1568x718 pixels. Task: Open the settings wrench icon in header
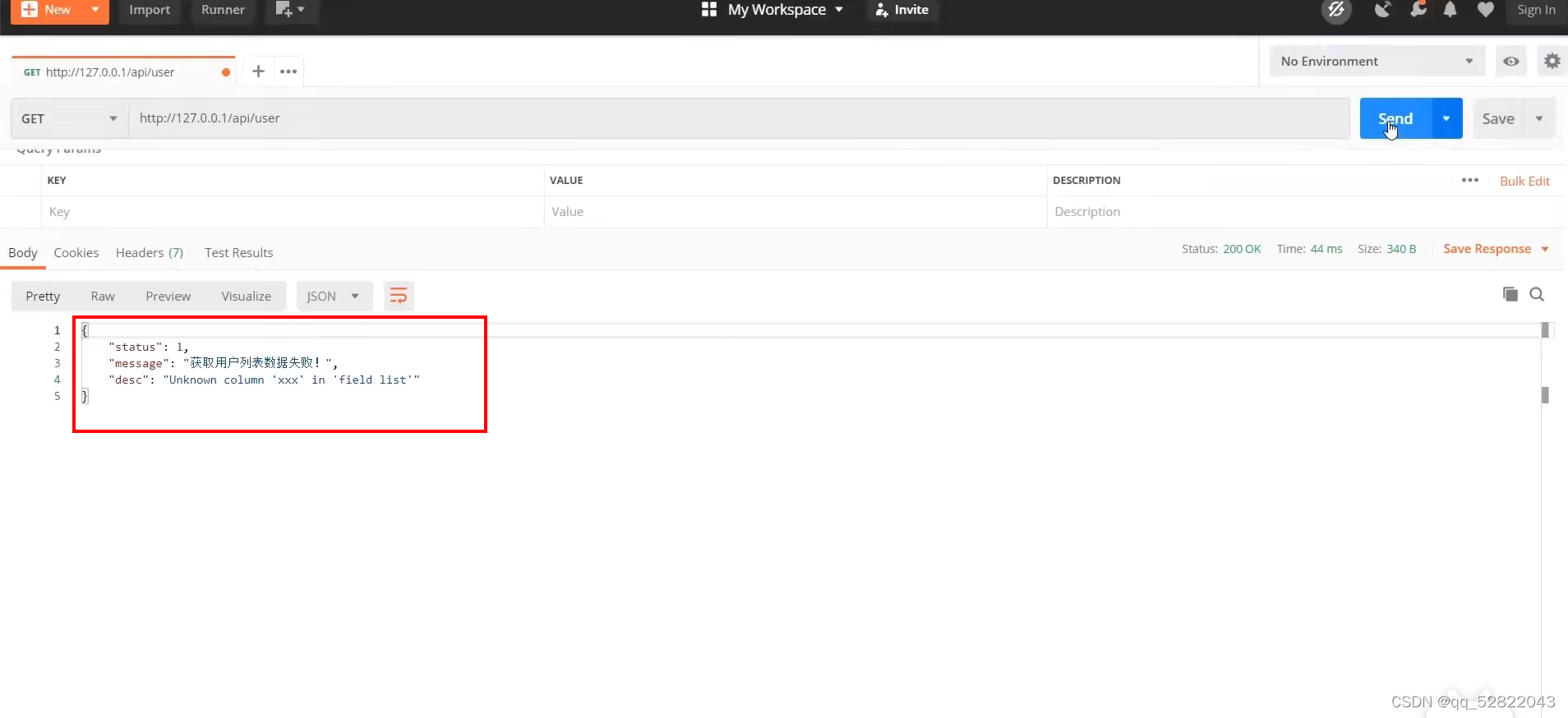(x=1418, y=10)
